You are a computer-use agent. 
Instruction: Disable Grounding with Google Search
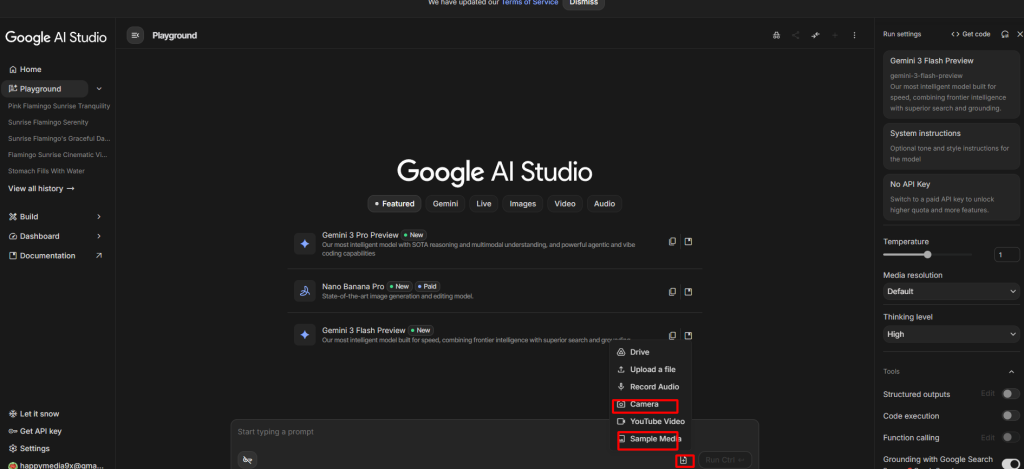1010,462
